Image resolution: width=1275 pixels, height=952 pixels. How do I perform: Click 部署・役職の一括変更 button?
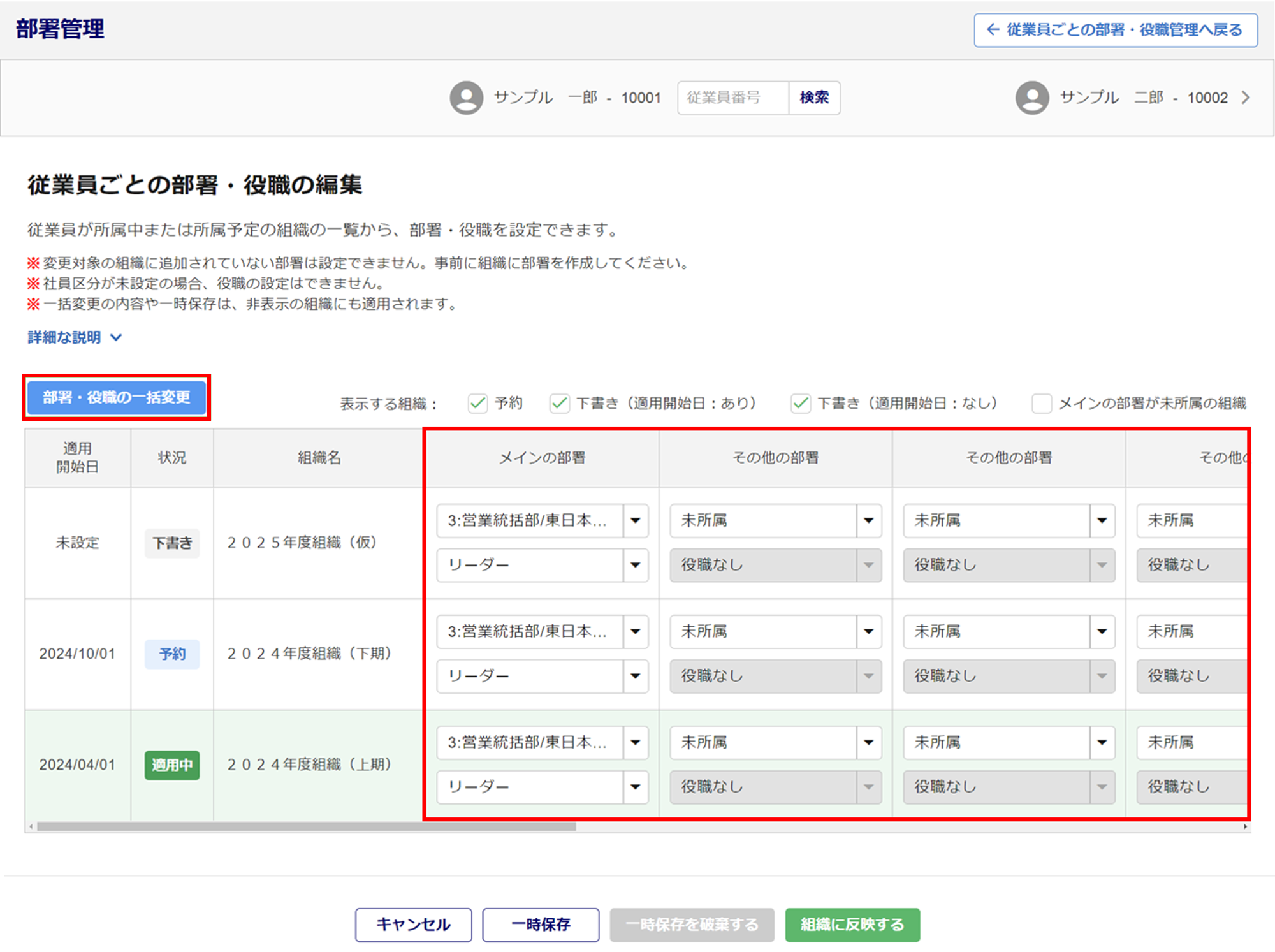point(116,397)
